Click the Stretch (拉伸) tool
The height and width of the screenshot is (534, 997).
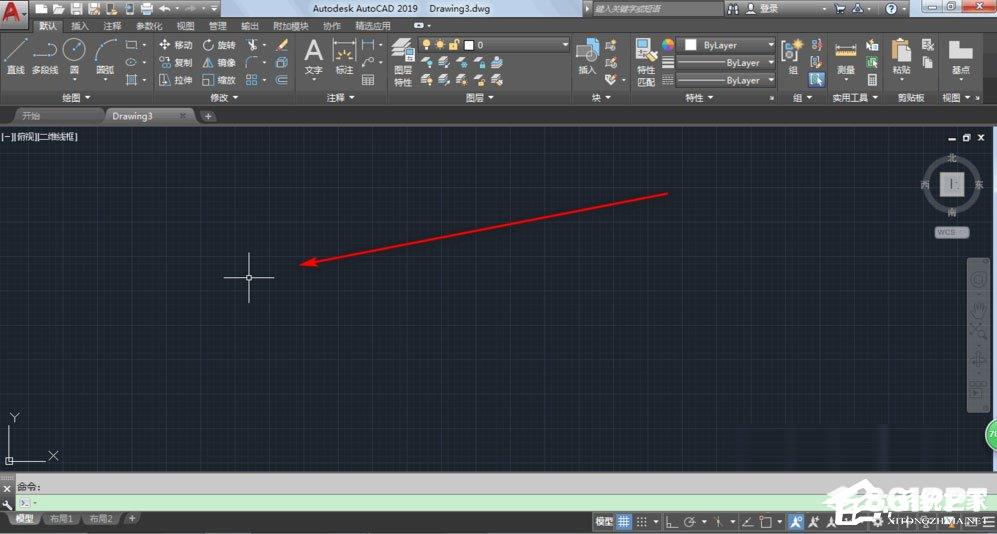tap(175, 80)
